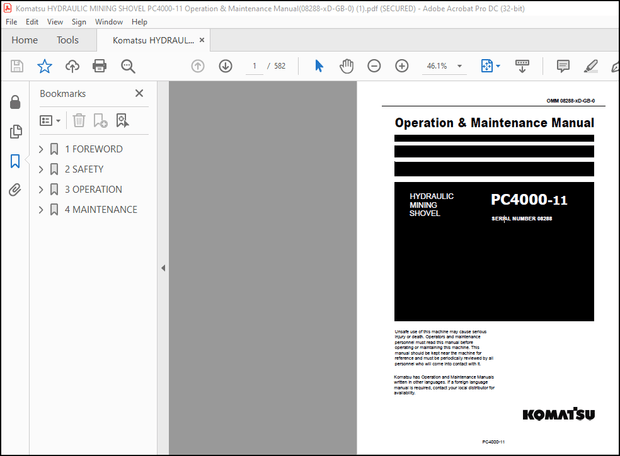Switch to the Tools tab
Image resolution: width=620 pixels, height=456 pixels.
point(67,40)
